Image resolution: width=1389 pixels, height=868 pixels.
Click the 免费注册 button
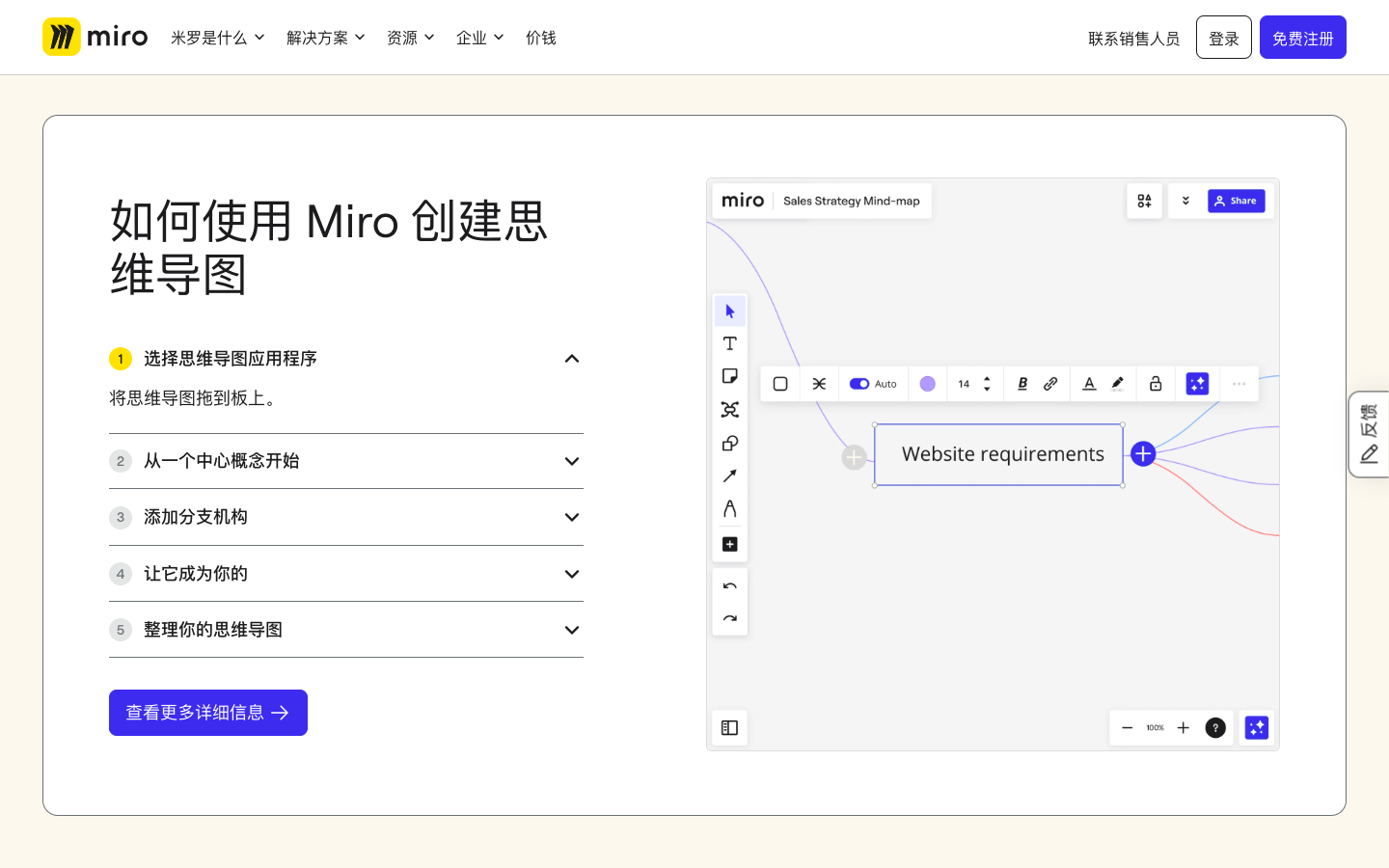pos(1303,38)
